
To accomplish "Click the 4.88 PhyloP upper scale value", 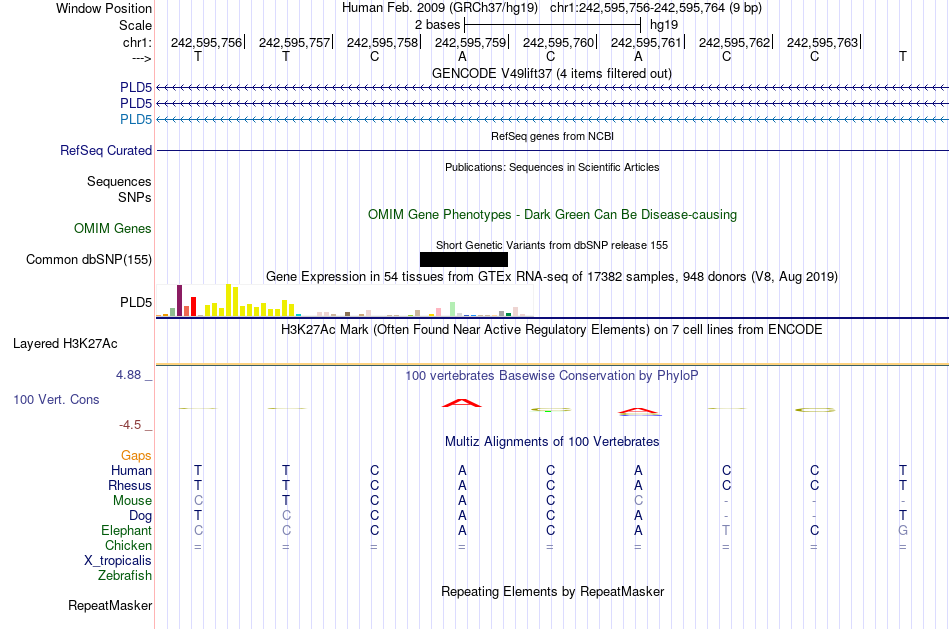I will (128, 375).
